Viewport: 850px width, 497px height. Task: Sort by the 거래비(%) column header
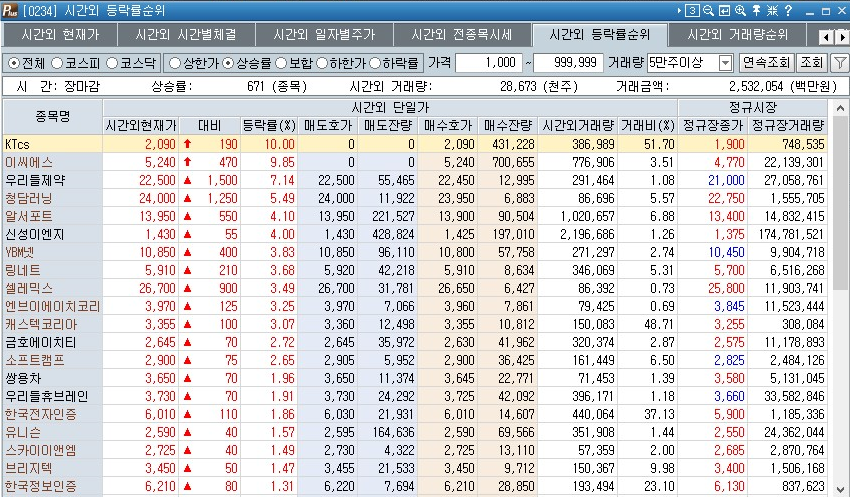tap(648, 126)
